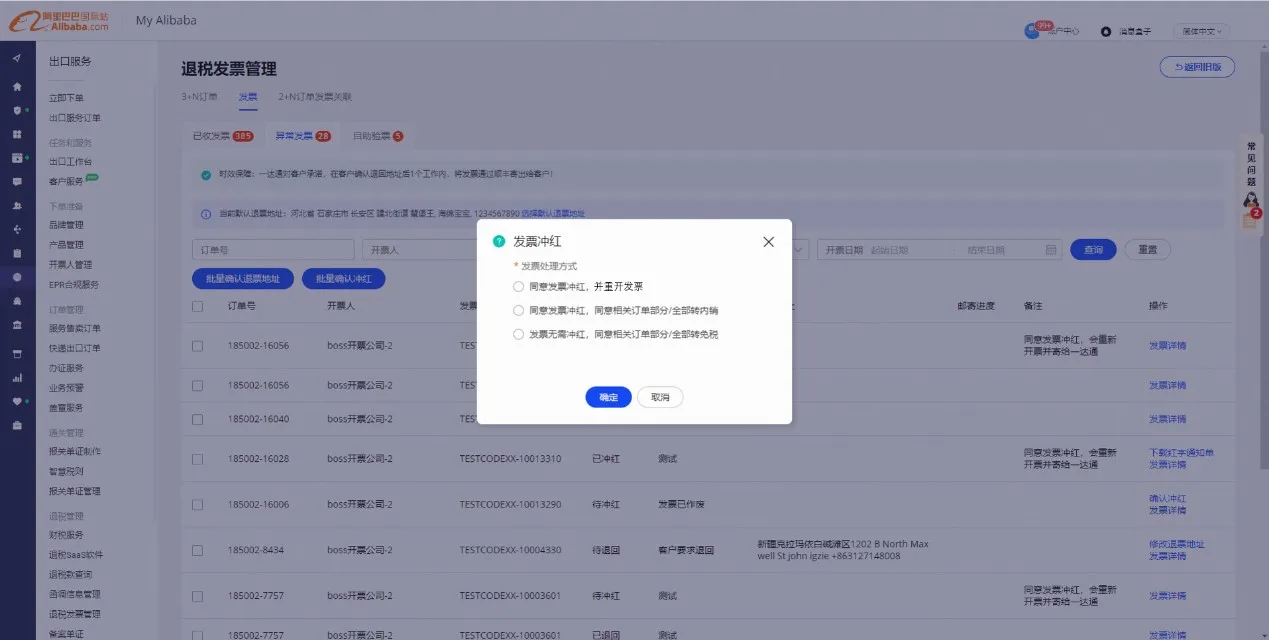Open the chat bubble icon in sidebar
The width and height of the screenshot is (1269, 640).
[x=17, y=182]
